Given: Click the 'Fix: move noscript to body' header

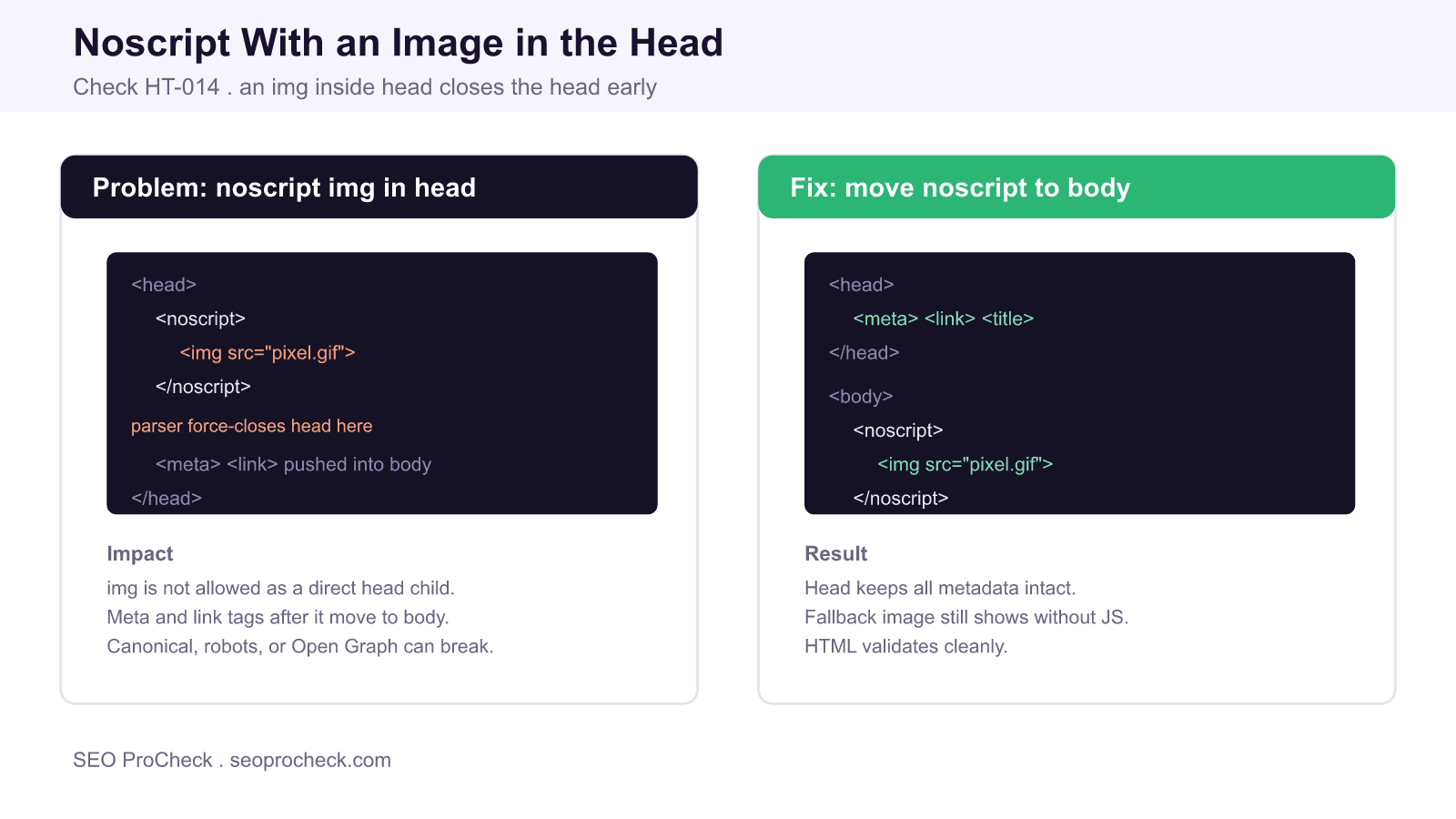Looking at the screenshot, I should click(x=1077, y=187).
